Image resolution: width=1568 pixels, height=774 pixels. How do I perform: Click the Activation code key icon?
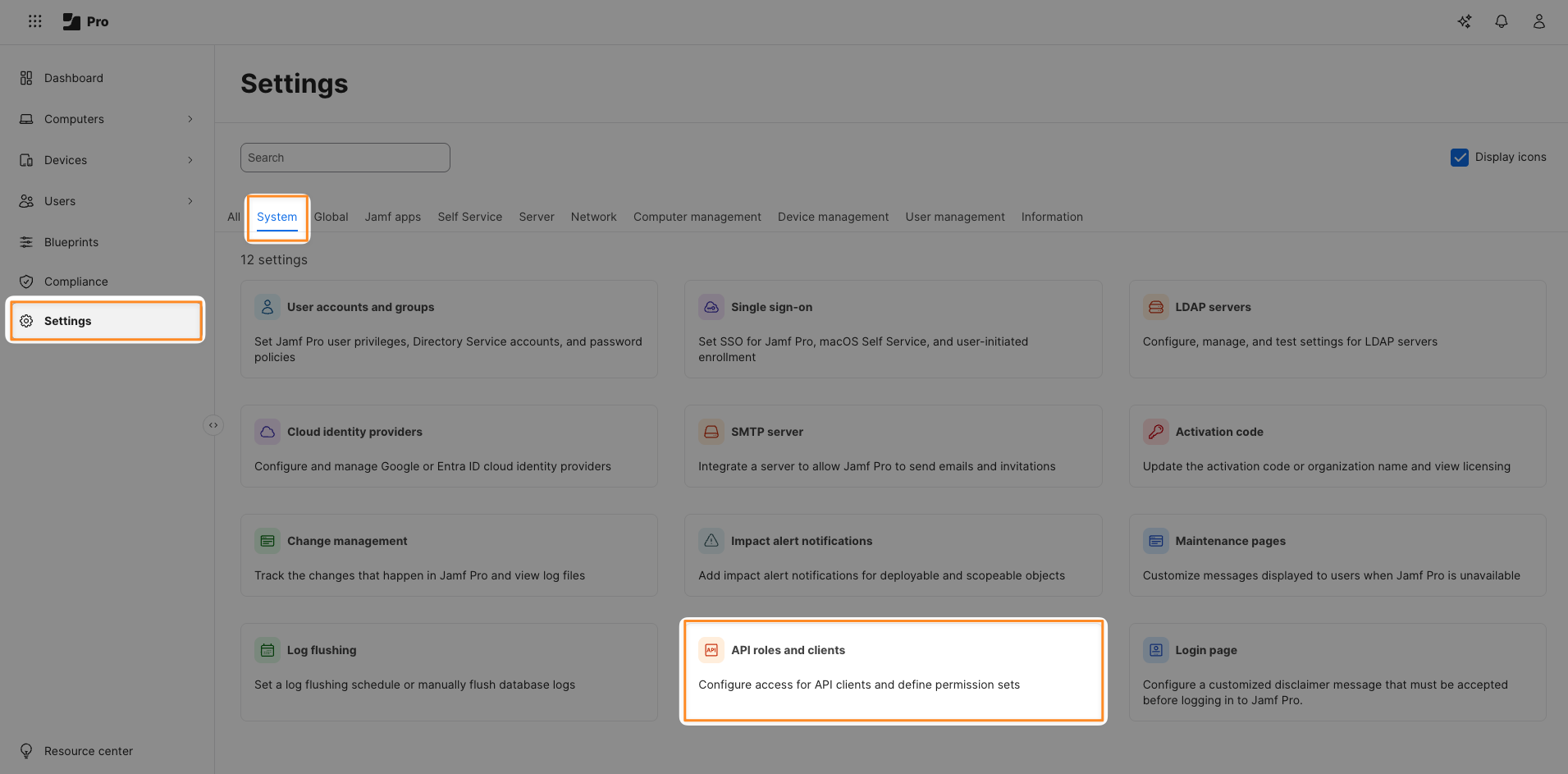click(1155, 432)
